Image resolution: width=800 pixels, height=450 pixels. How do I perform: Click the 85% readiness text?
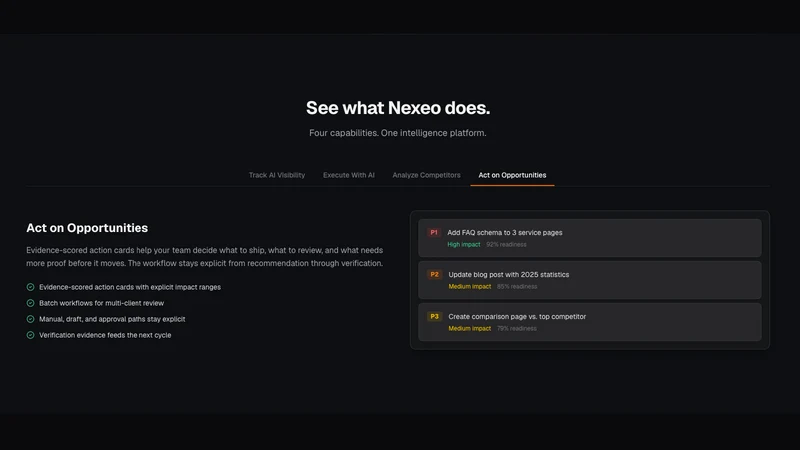pos(517,286)
